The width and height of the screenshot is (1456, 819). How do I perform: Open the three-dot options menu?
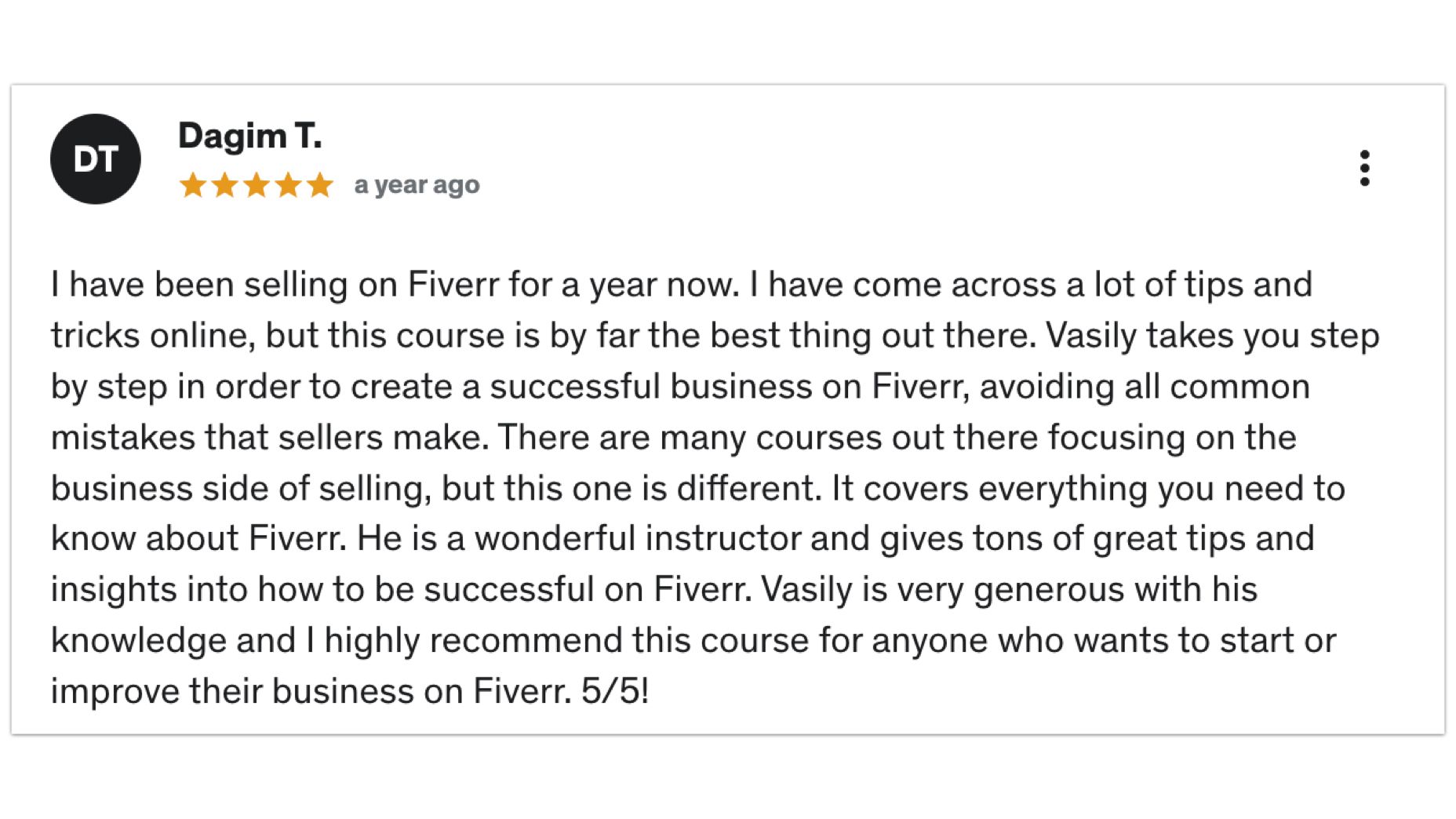(1364, 168)
